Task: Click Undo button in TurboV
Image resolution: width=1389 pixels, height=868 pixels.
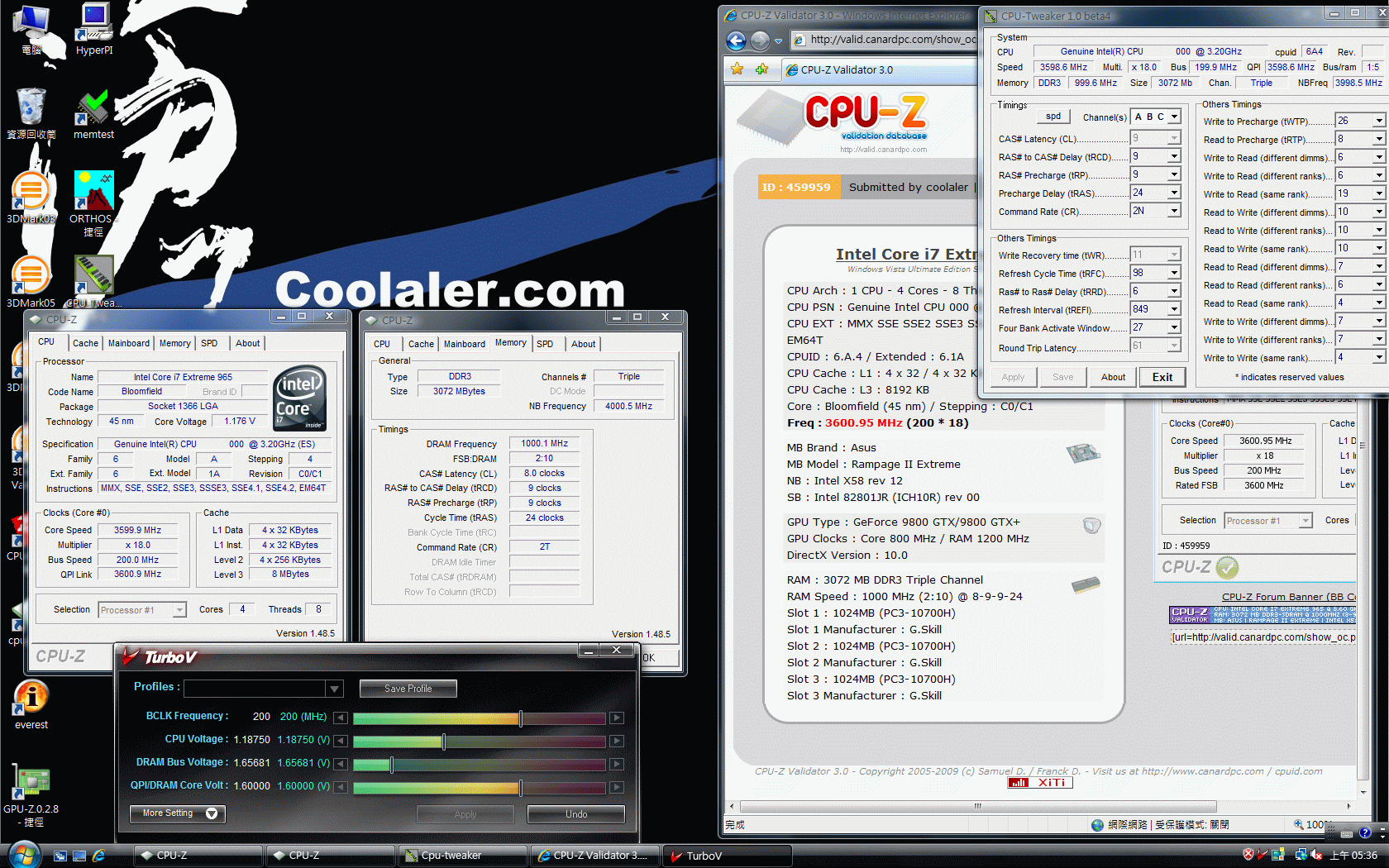Action: pyautogui.click(x=576, y=814)
